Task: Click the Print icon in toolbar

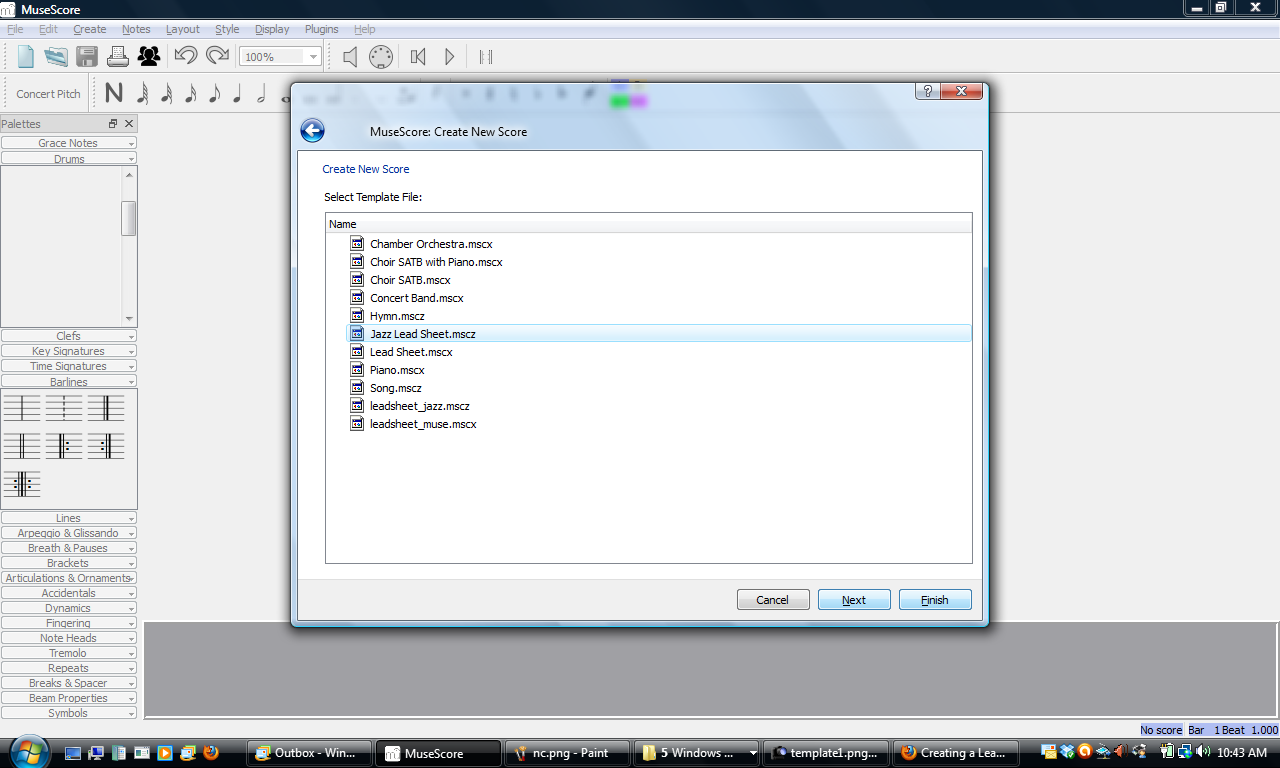Action: click(117, 57)
